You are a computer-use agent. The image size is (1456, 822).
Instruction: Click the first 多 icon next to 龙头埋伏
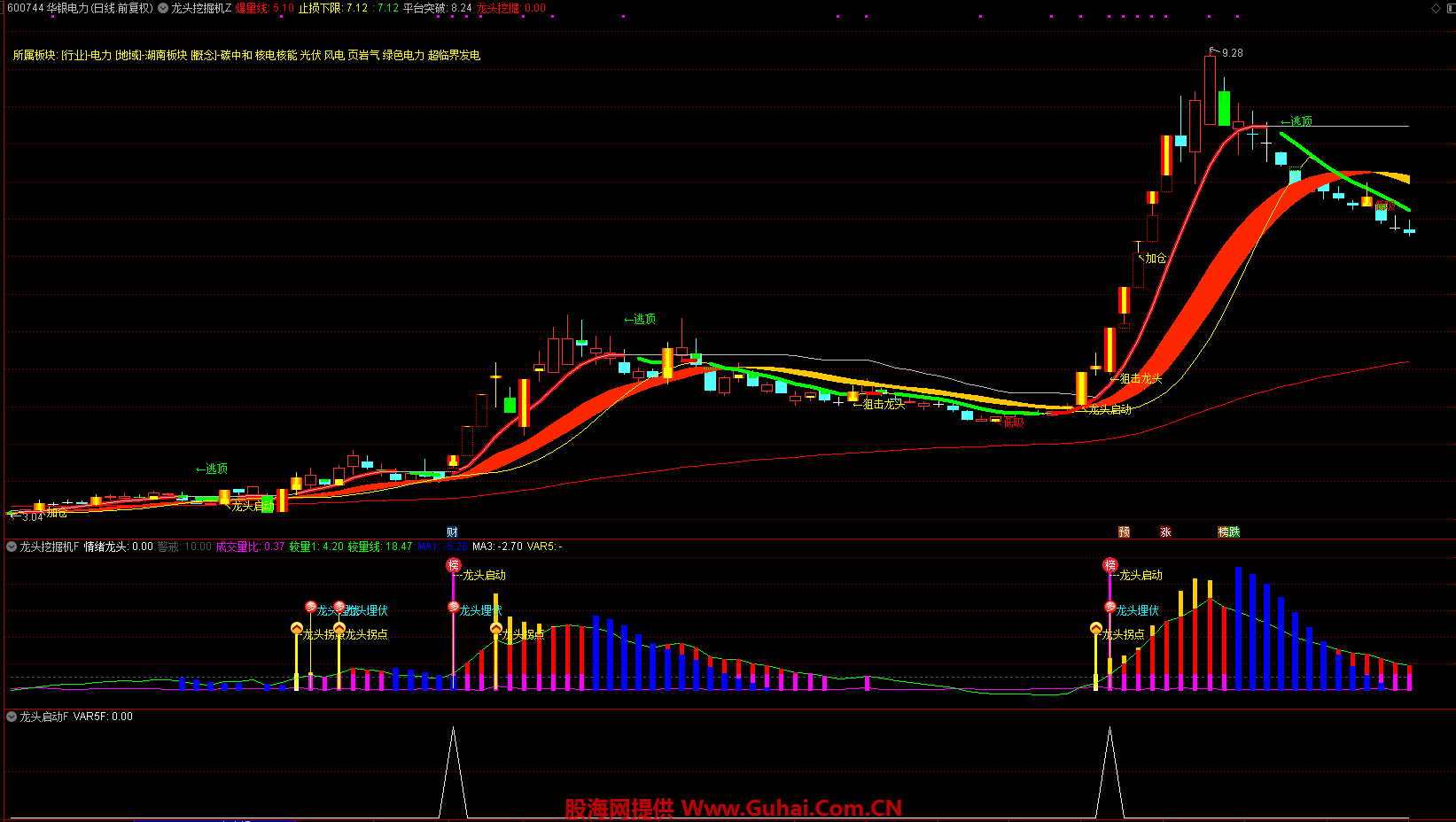pos(311,607)
